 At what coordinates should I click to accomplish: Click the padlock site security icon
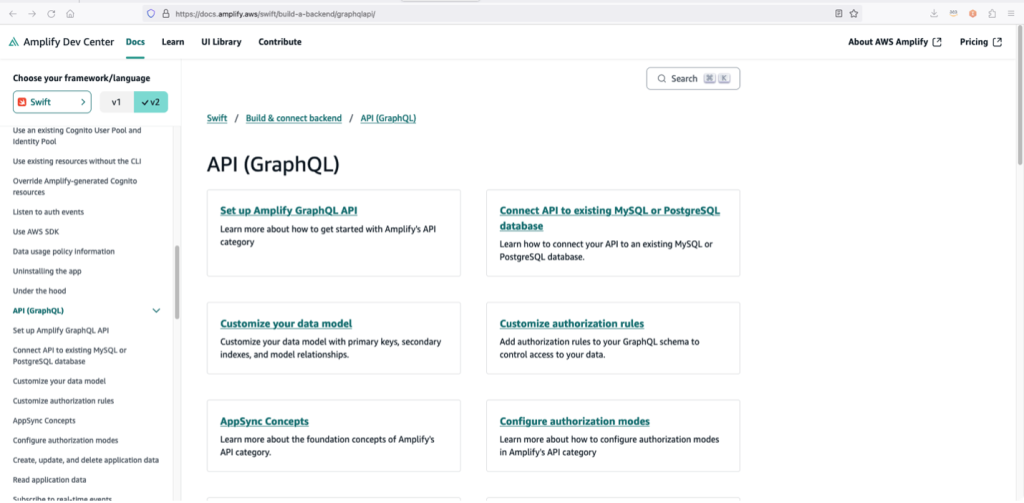pyautogui.click(x=165, y=13)
